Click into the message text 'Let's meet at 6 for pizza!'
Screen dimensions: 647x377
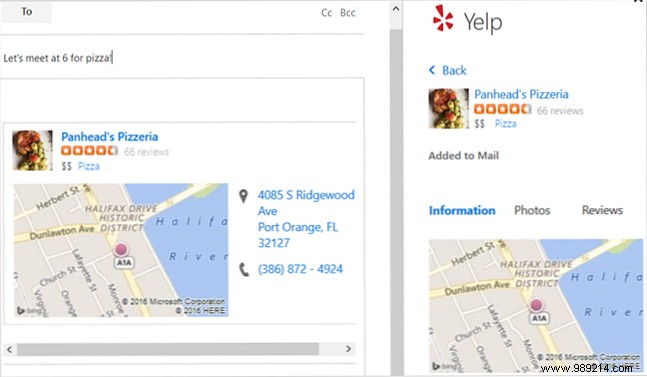click(57, 58)
